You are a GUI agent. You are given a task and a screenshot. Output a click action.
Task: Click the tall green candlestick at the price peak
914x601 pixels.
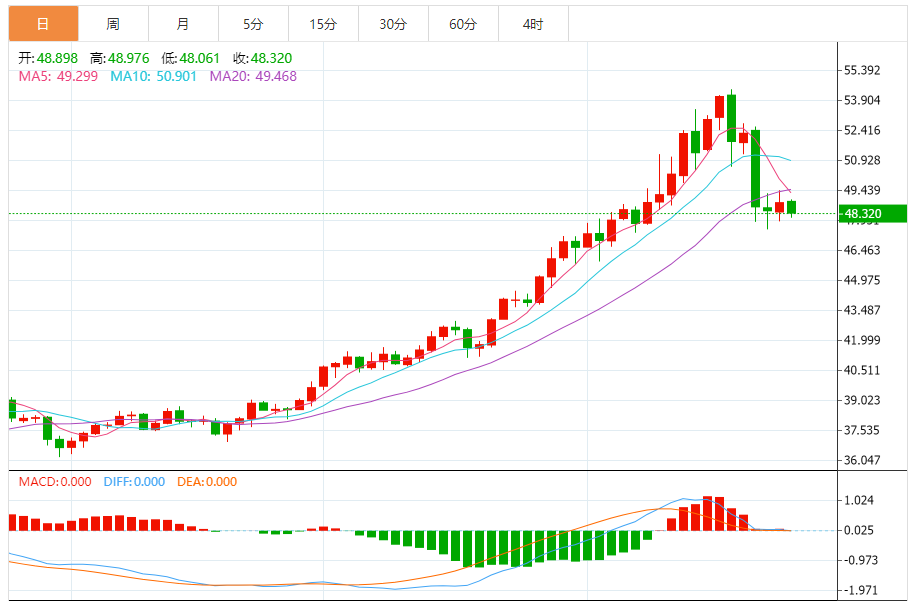point(731,118)
